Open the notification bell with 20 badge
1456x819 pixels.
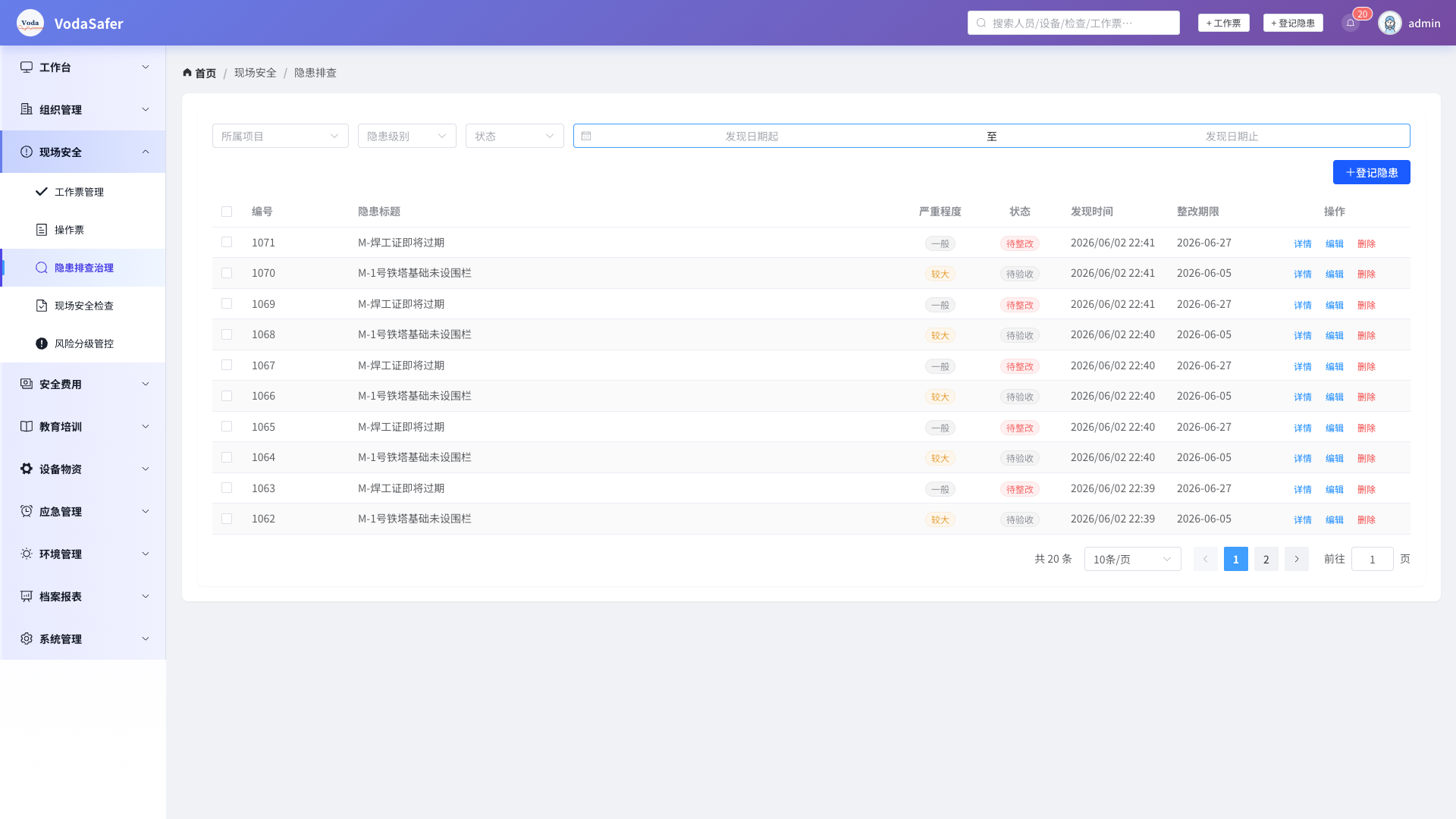(x=1351, y=23)
